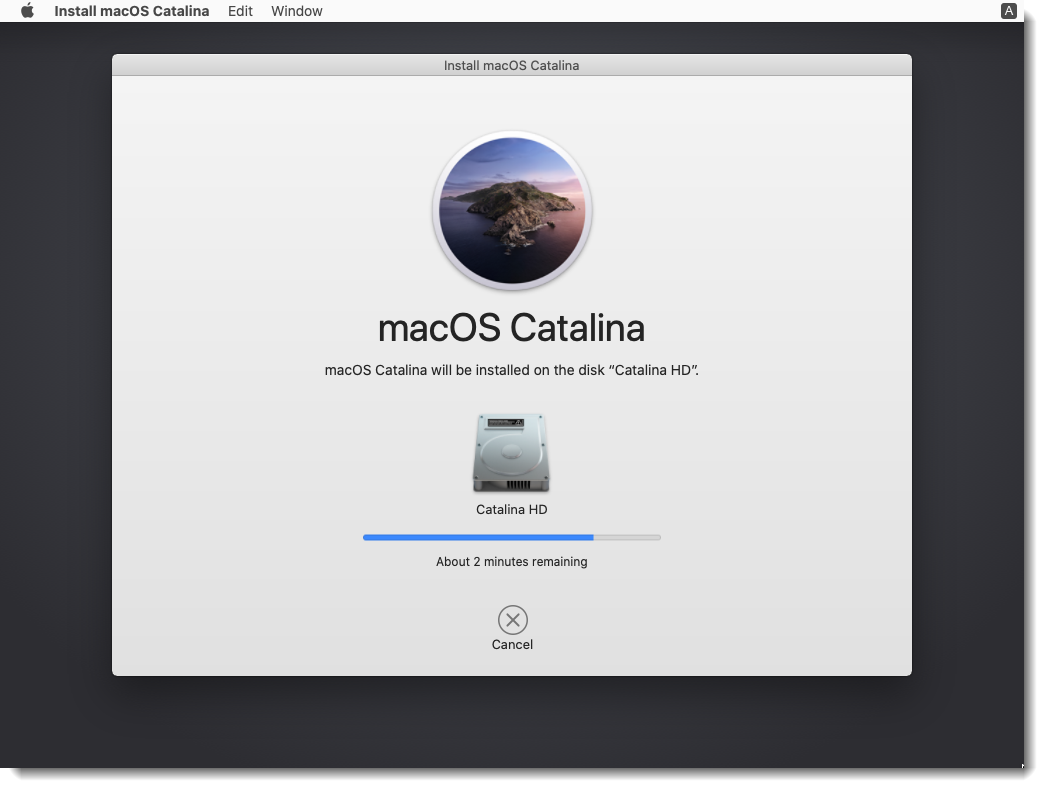Click the Cancel text label

pos(512,645)
